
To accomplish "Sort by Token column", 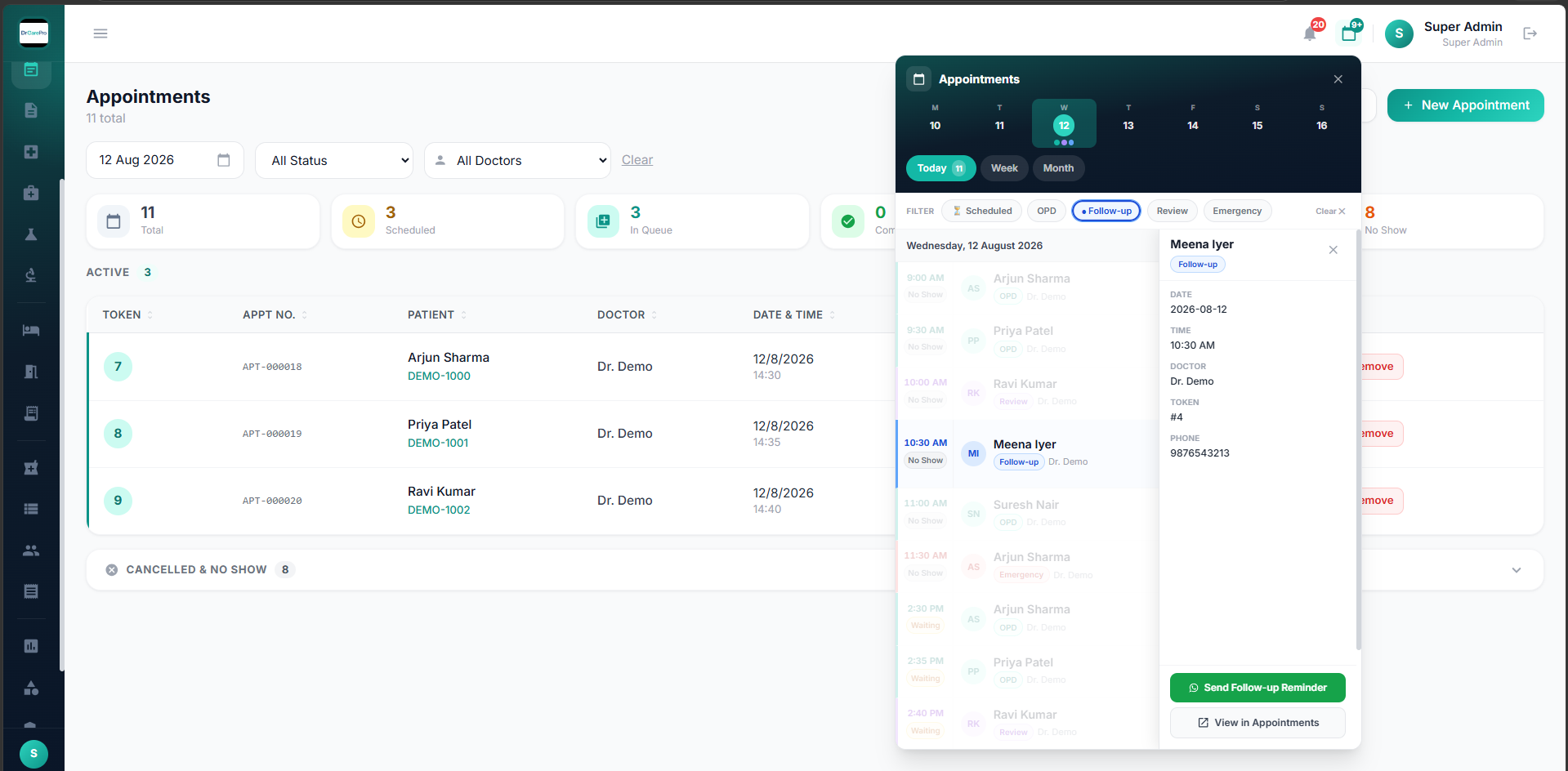I will 127,314.
